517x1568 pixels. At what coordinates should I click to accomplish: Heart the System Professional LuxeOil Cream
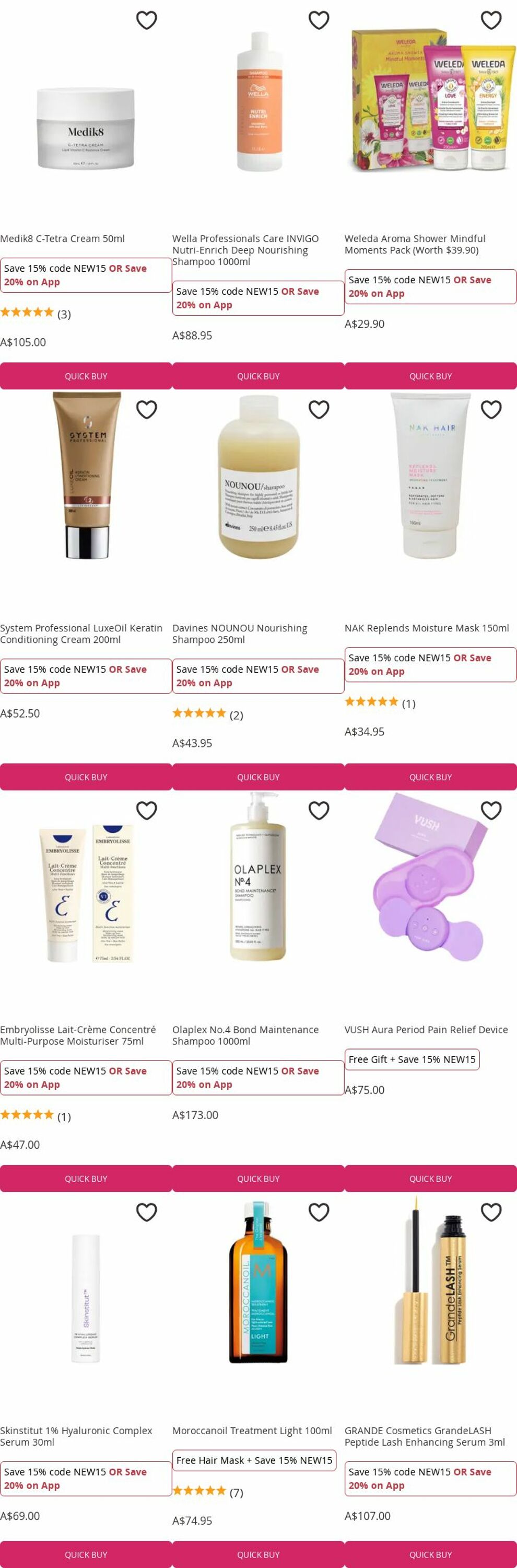click(147, 410)
